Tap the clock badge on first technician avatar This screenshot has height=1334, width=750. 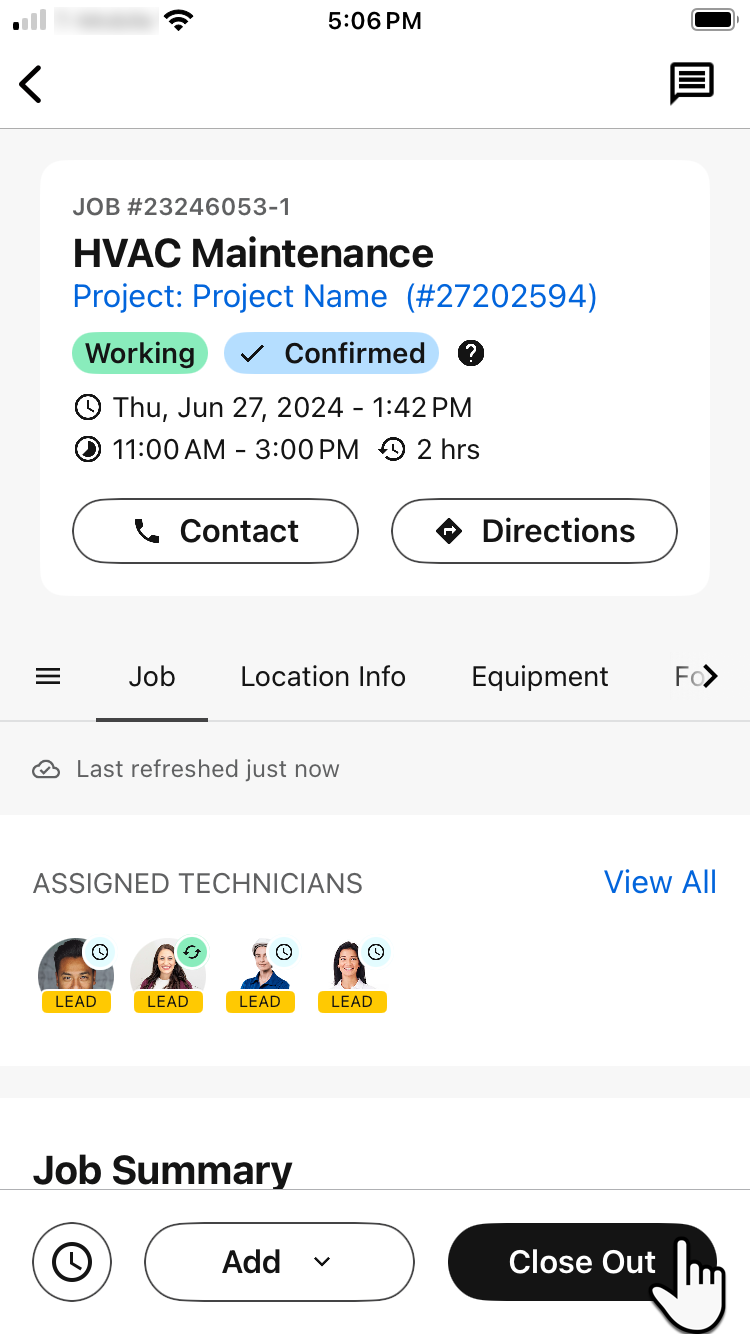101,951
